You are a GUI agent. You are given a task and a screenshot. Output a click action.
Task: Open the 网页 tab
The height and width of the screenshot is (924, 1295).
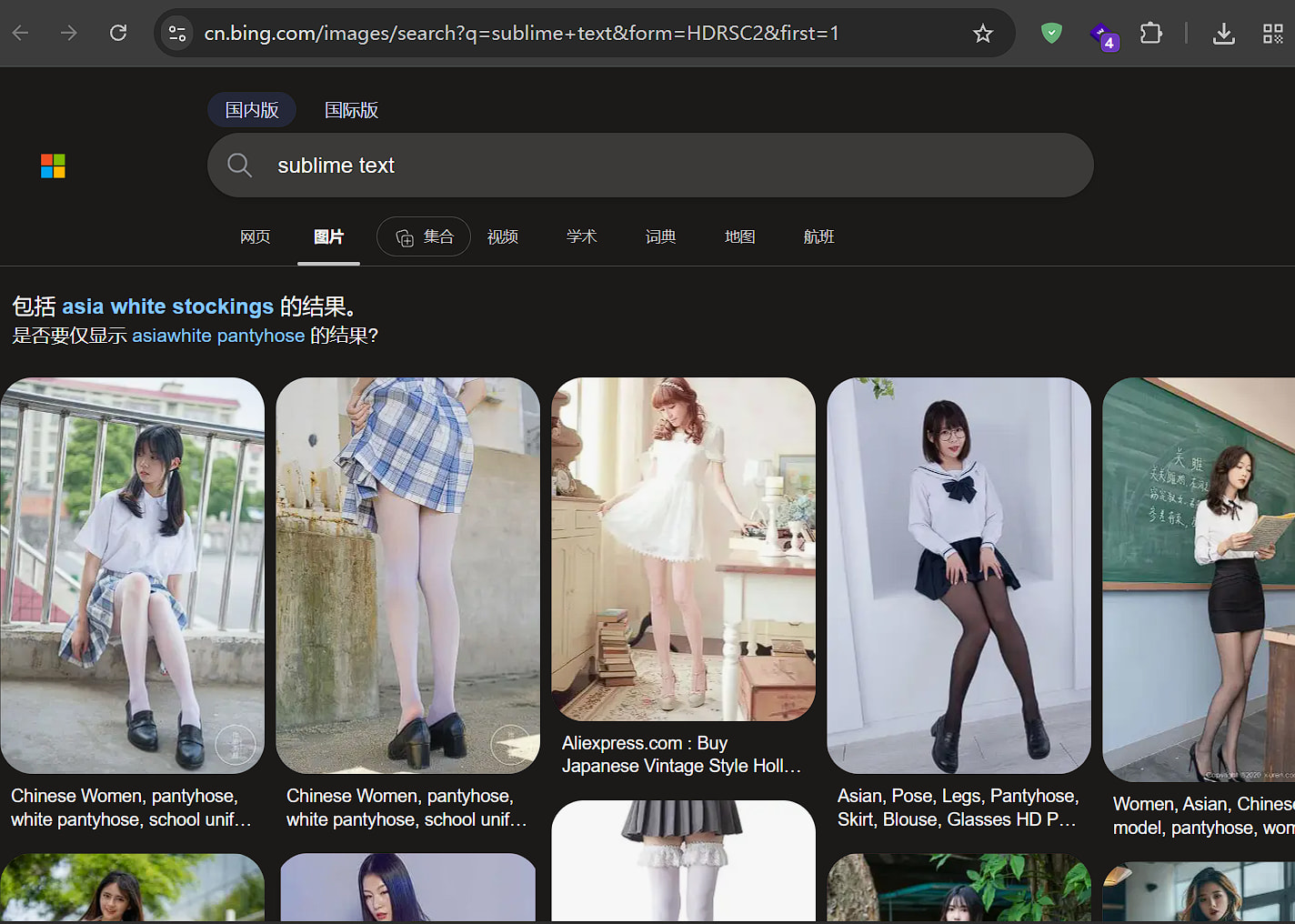(x=255, y=236)
